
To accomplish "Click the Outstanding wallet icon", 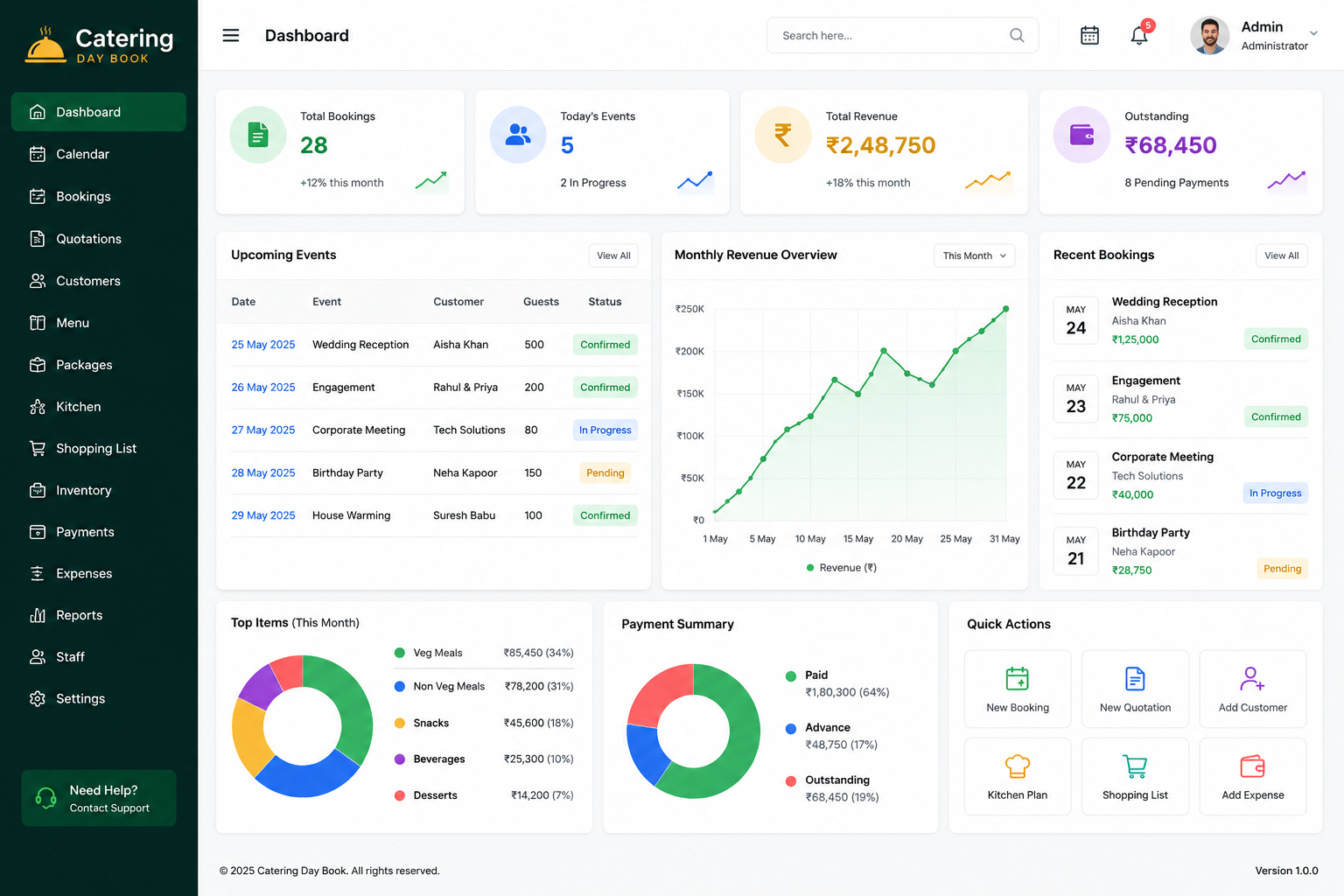I will click(1082, 135).
